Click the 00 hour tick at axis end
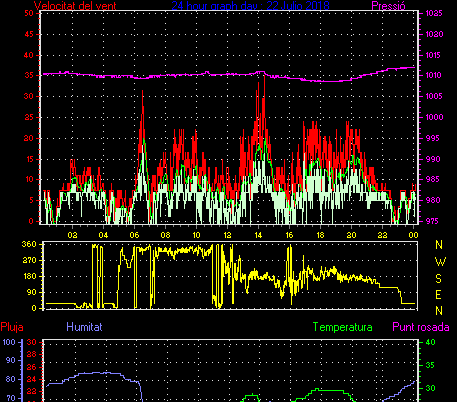Viewport: 457px width, 402px height. click(413, 235)
